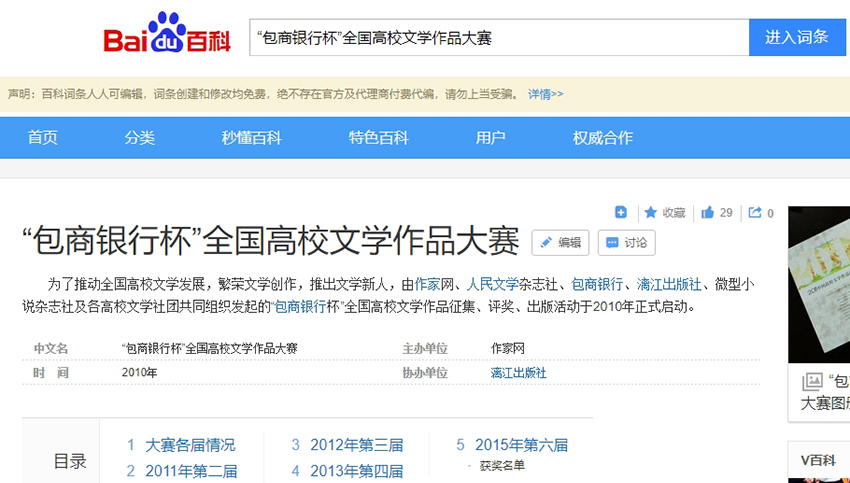Open the entry photo thumbnail on the right
This screenshot has width=850, height=483.
coord(819,285)
